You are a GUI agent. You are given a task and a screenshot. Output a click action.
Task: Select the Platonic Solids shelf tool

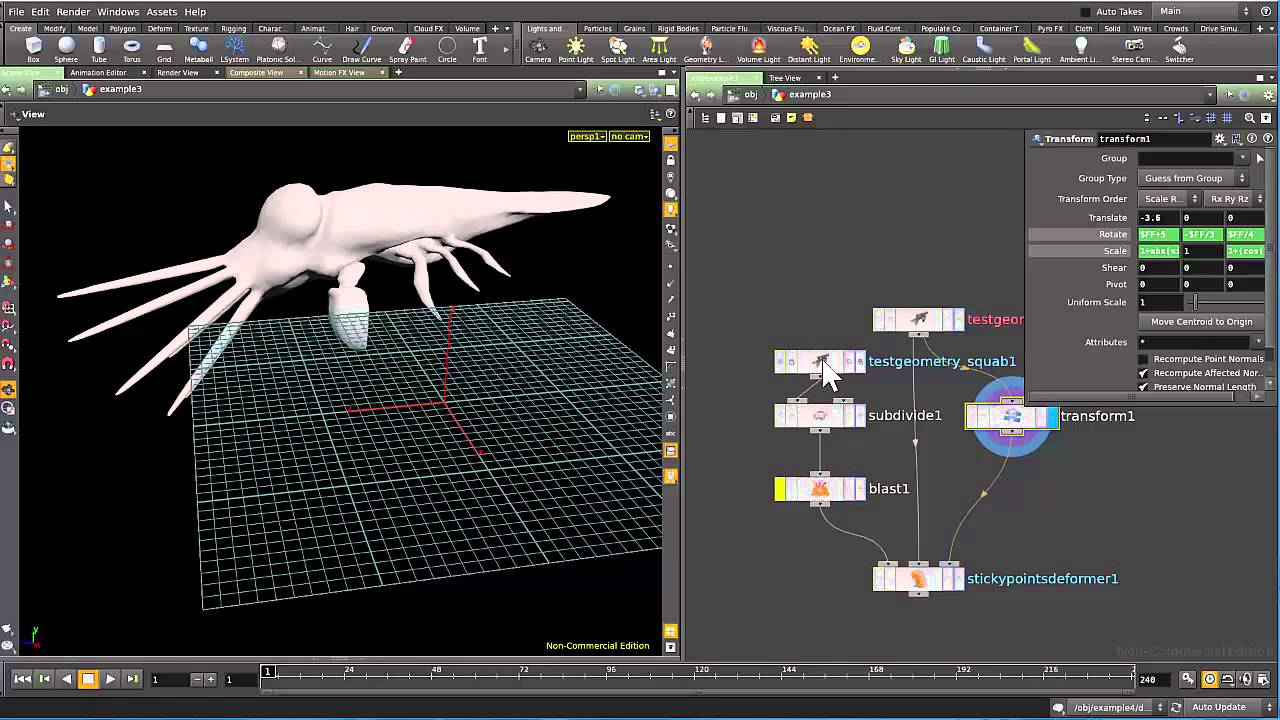coord(278,50)
